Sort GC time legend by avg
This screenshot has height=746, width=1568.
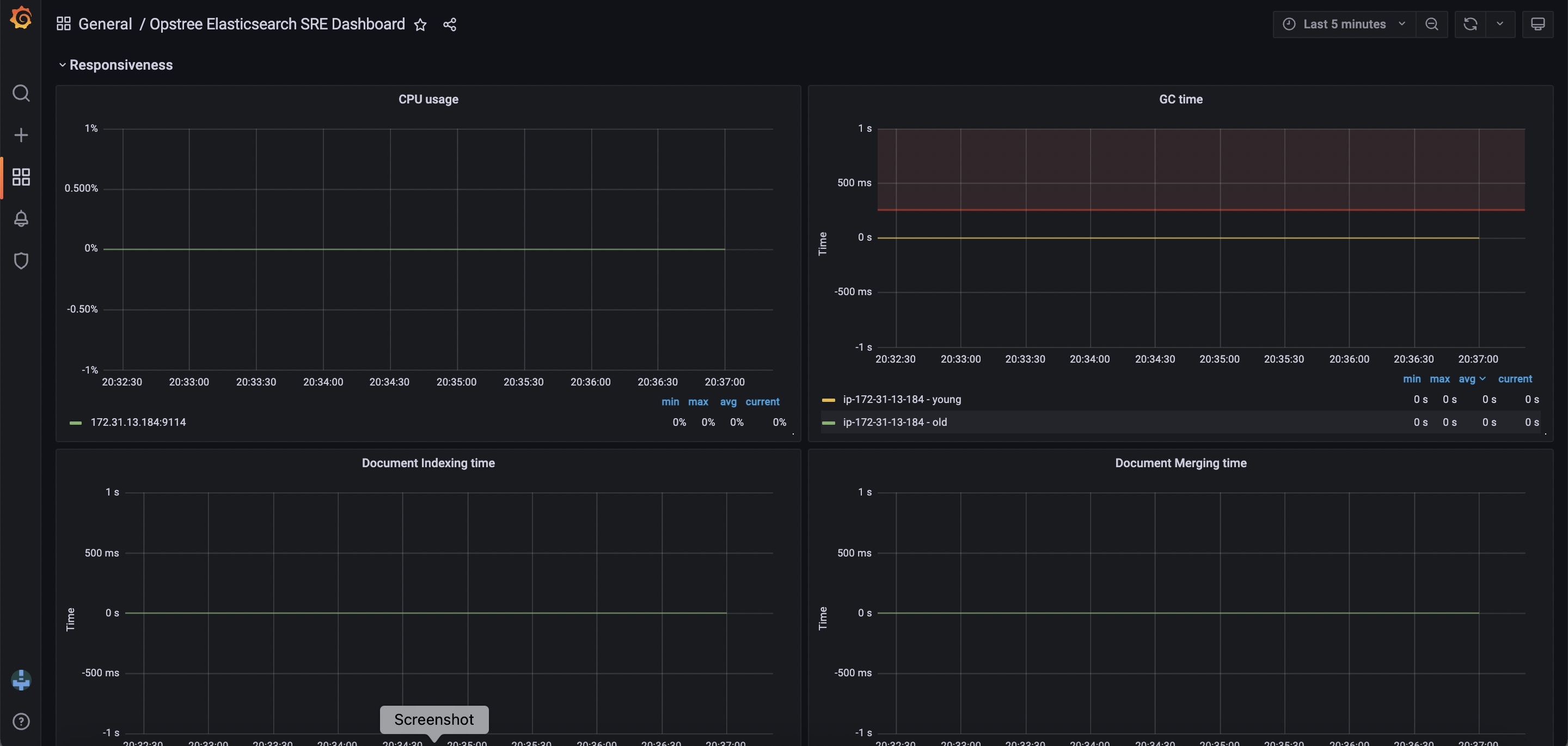[1467, 379]
